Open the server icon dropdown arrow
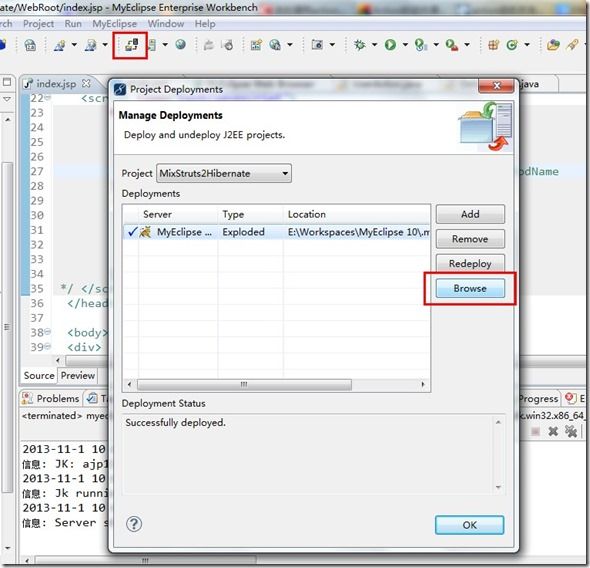 [x=165, y=44]
